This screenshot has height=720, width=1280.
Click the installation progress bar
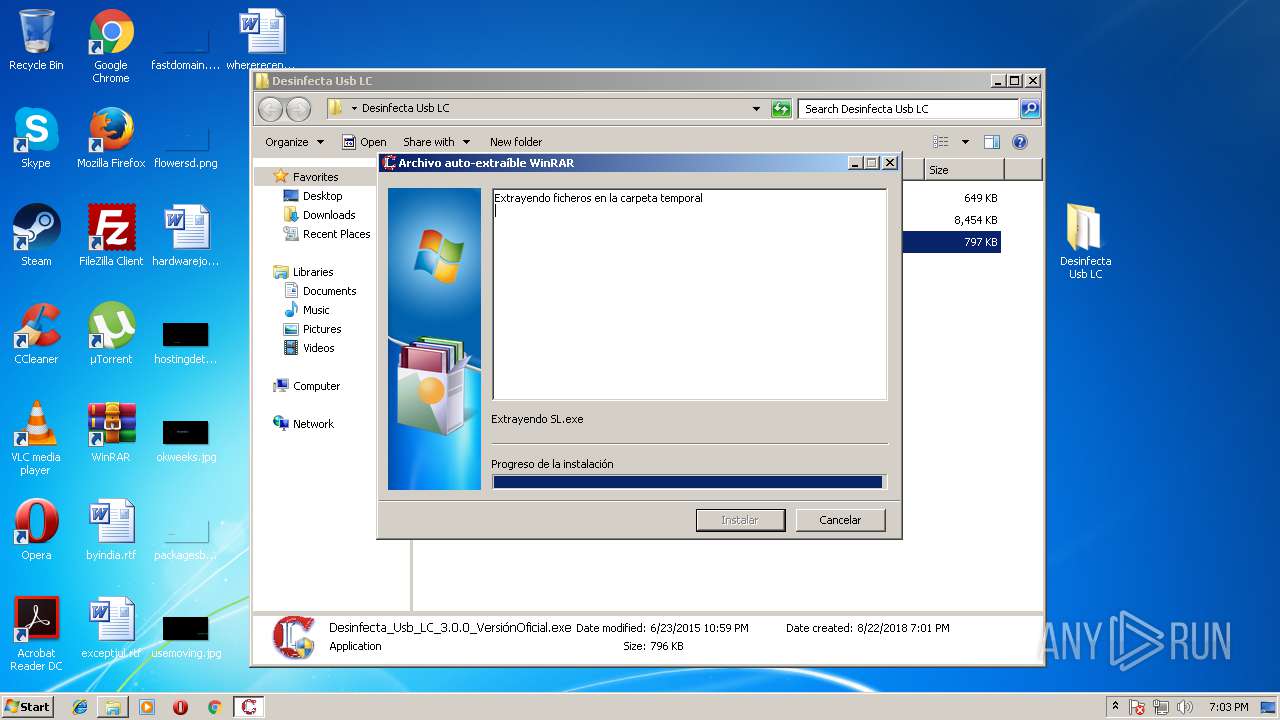(x=689, y=482)
